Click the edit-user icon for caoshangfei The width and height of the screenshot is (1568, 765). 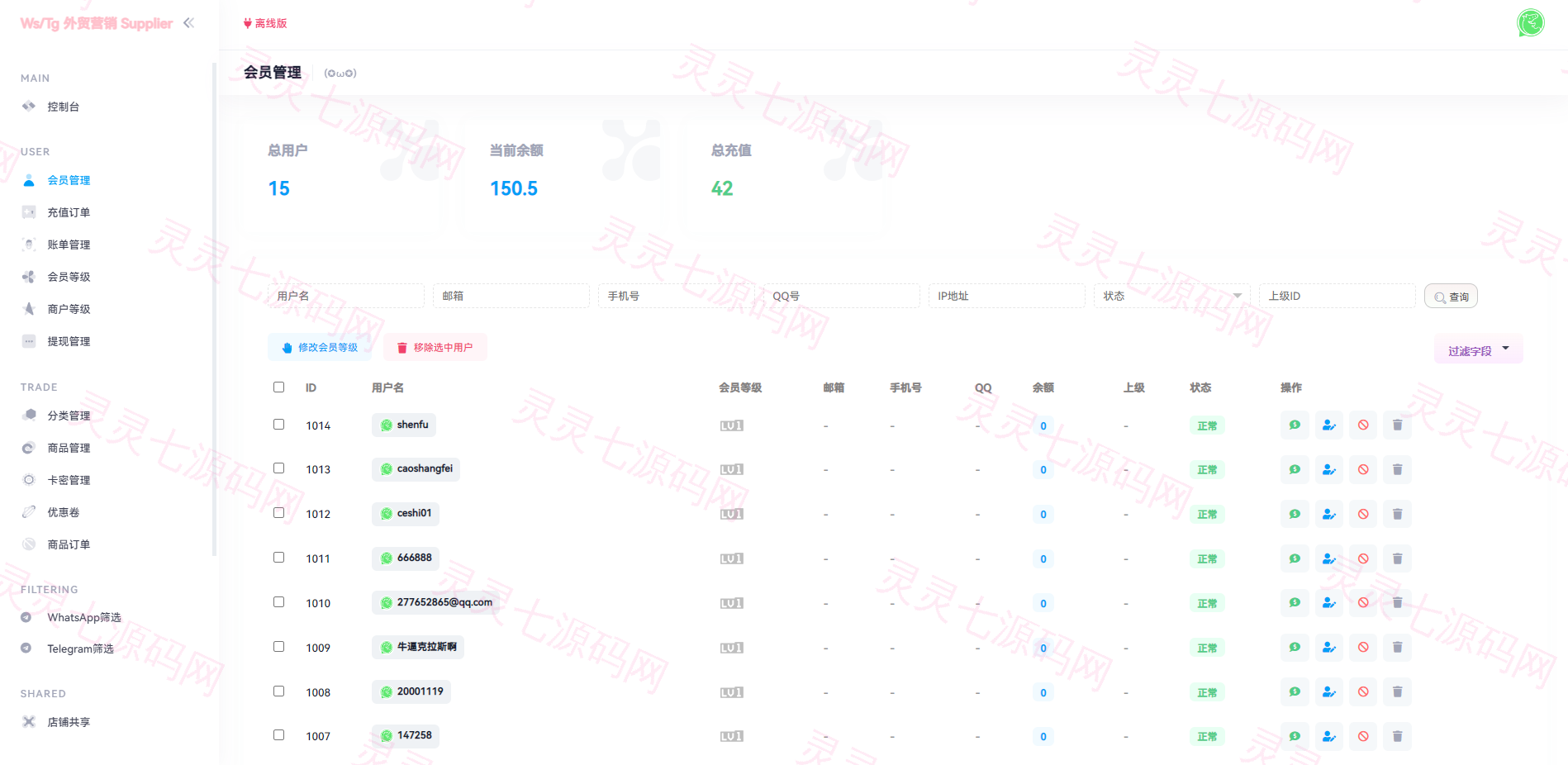tap(1328, 470)
